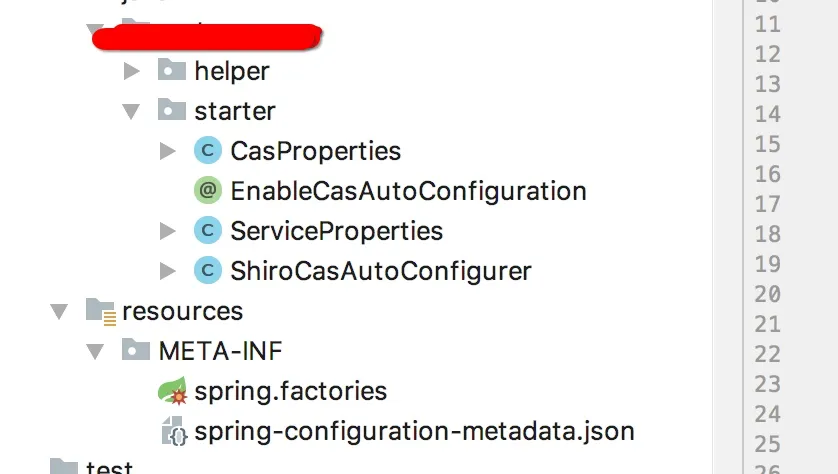The image size is (838, 474).
Task: Click the starter package folder icon
Action: pyautogui.click(x=172, y=111)
